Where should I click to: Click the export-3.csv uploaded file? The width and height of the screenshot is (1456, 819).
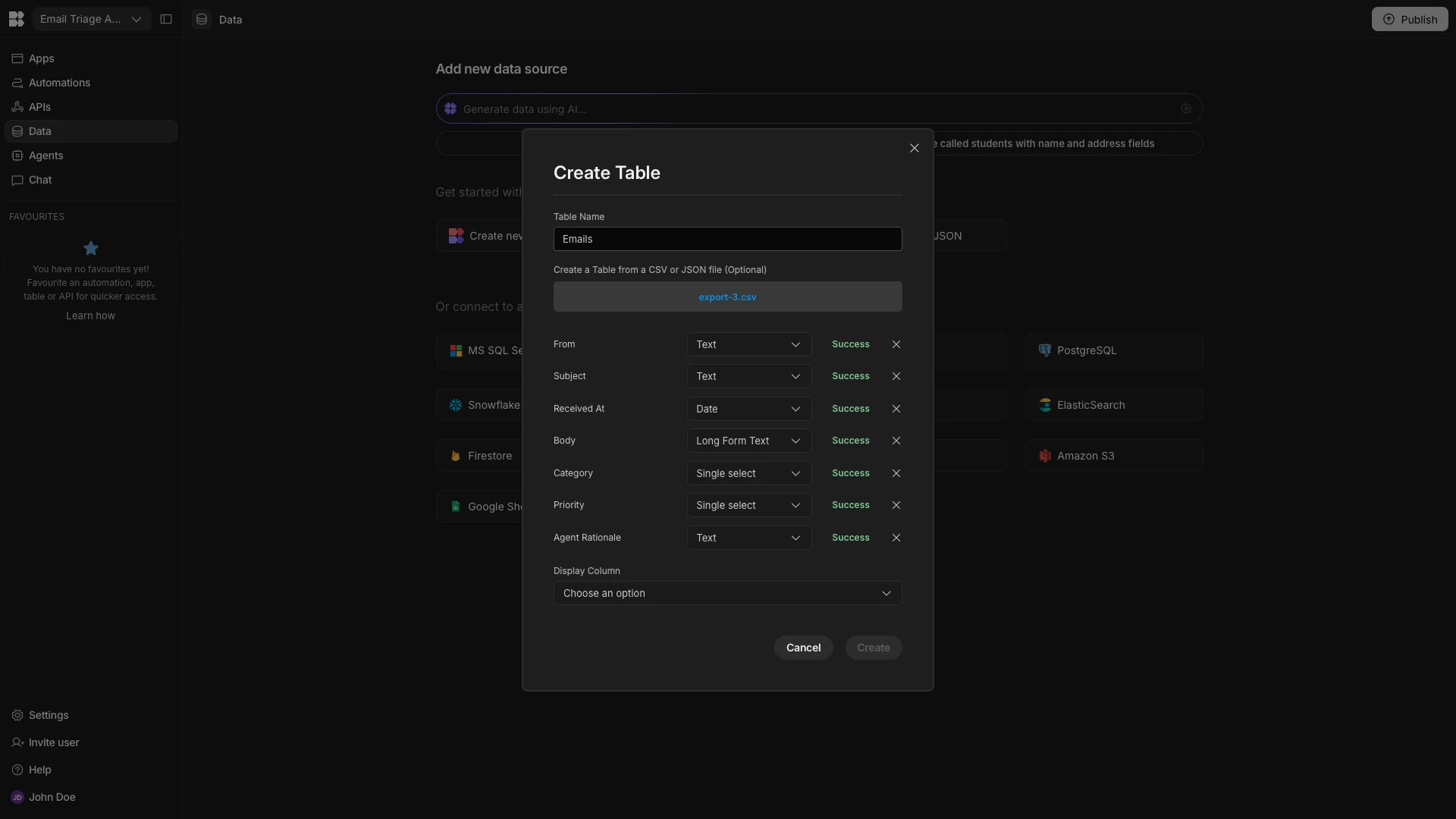pos(727,297)
